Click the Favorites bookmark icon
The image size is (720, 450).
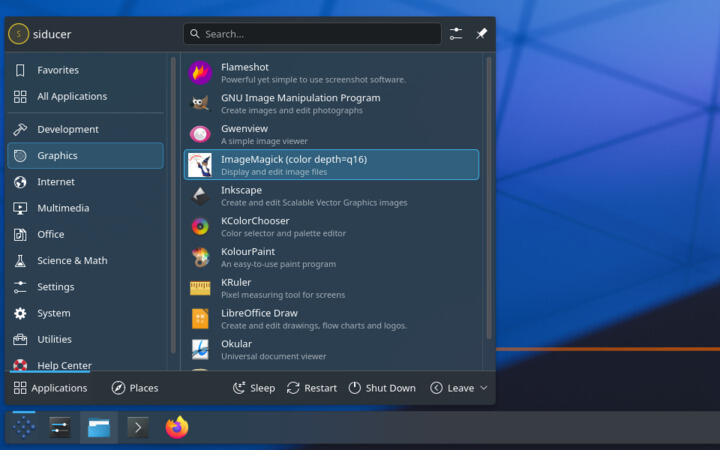(x=20, y=70)
